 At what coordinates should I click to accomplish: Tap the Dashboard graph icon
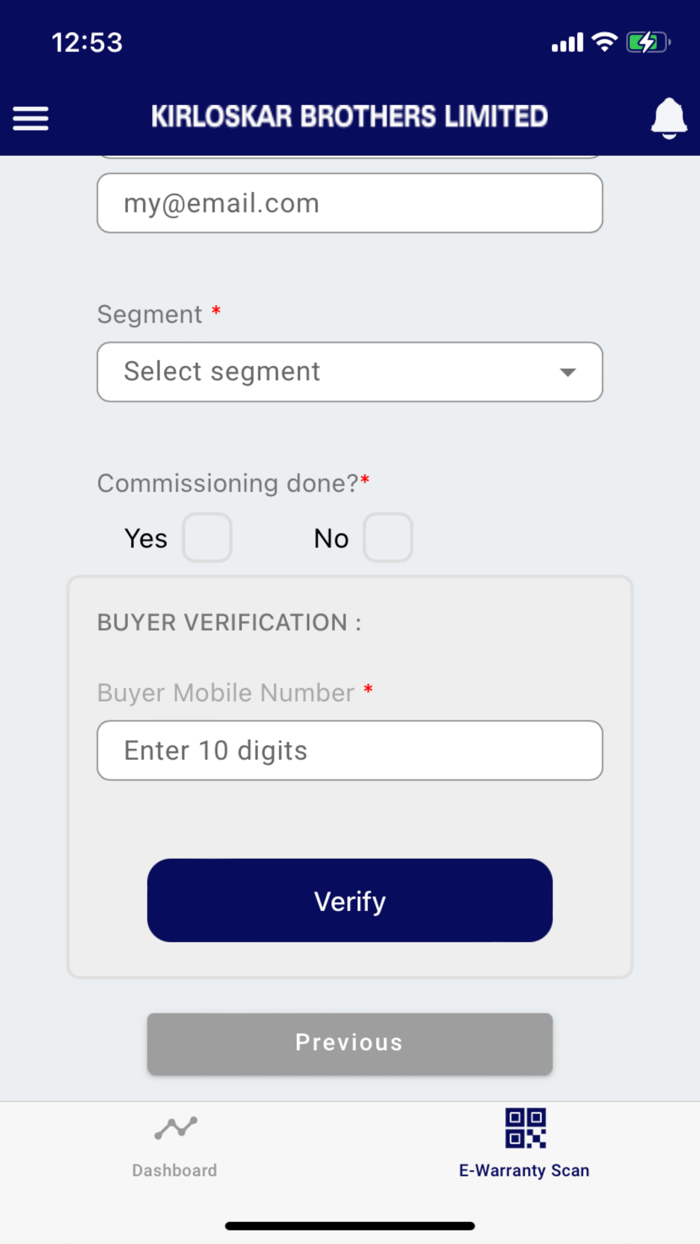click(x=175, y=1128)
